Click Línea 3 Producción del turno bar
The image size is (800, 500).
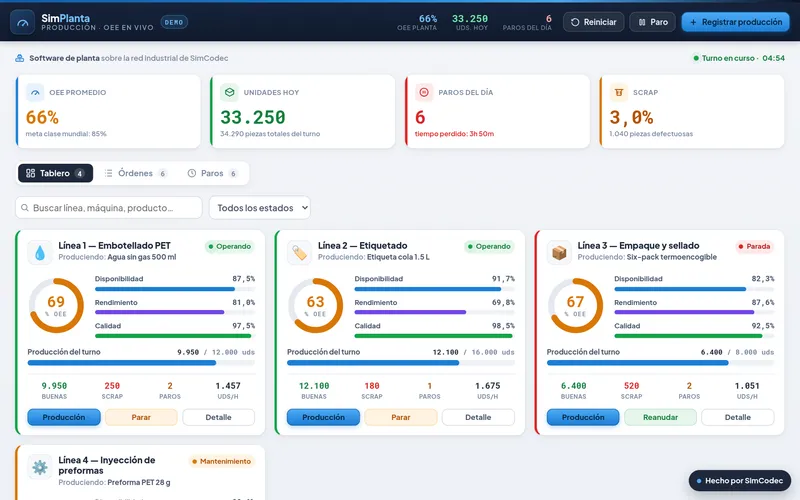[660, 363]
